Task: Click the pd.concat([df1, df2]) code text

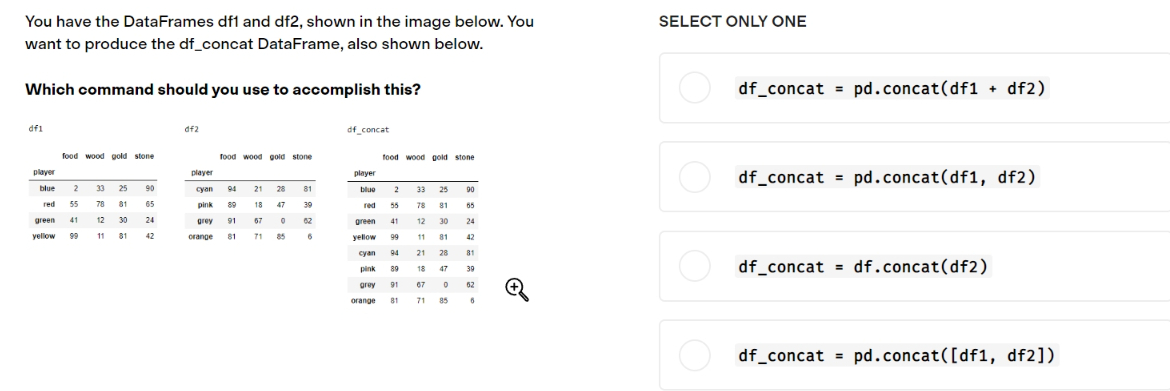Action: (x=897, y=355)
